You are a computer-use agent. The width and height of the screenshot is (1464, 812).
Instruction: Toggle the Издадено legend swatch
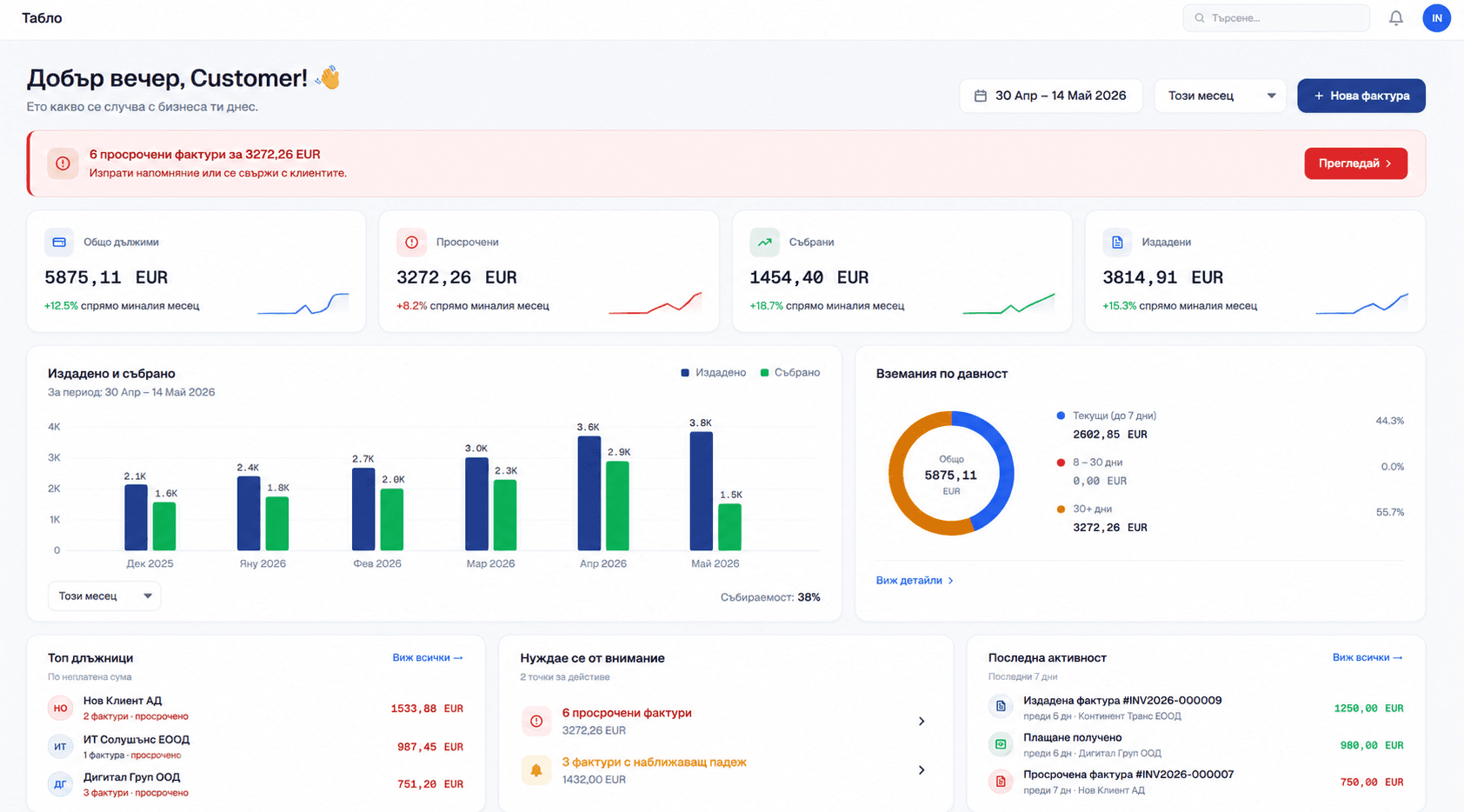(685, 373)
